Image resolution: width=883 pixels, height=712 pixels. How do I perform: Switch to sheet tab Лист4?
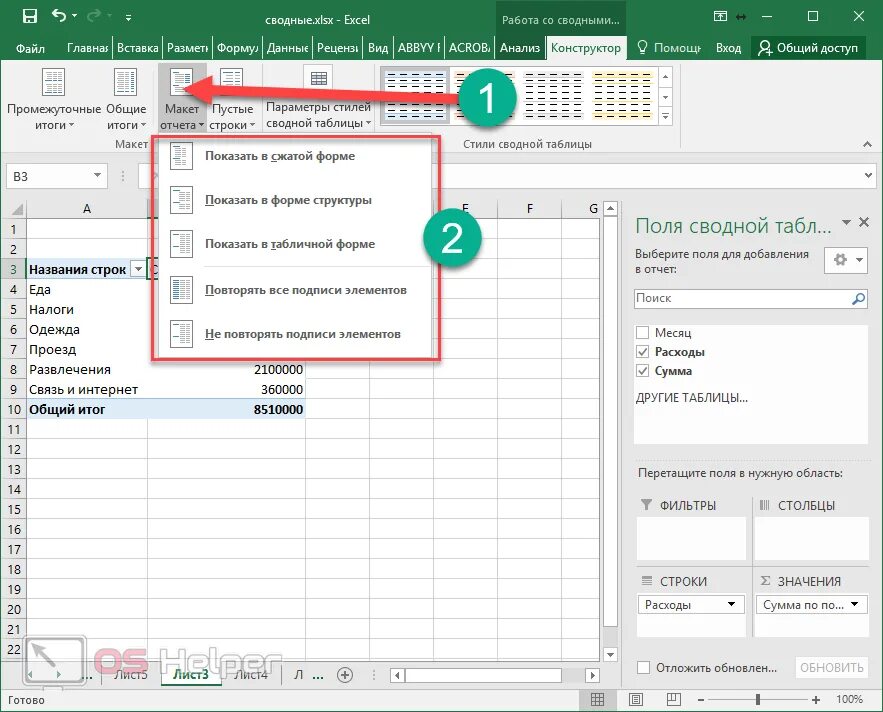(251, 674)
